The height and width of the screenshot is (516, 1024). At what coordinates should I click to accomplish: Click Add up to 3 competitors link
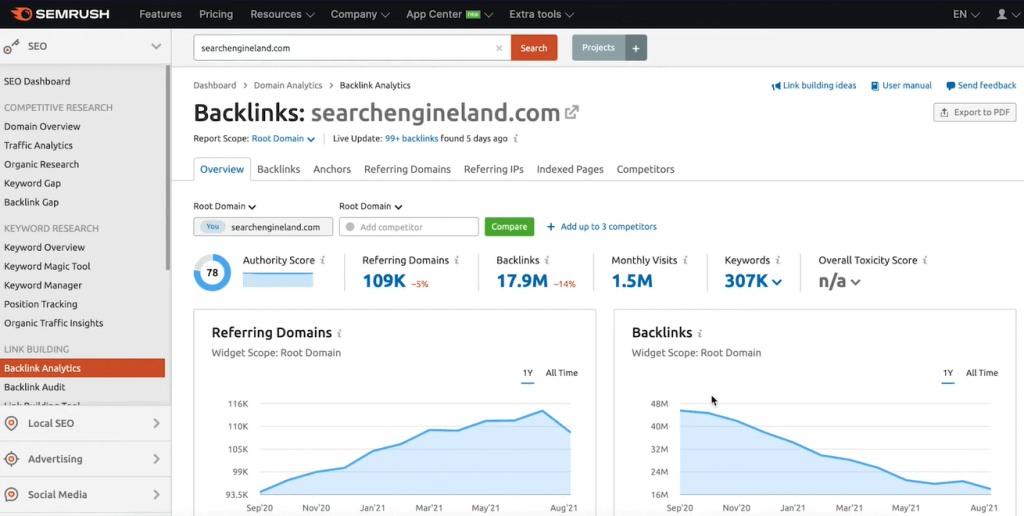pos(601,227)
